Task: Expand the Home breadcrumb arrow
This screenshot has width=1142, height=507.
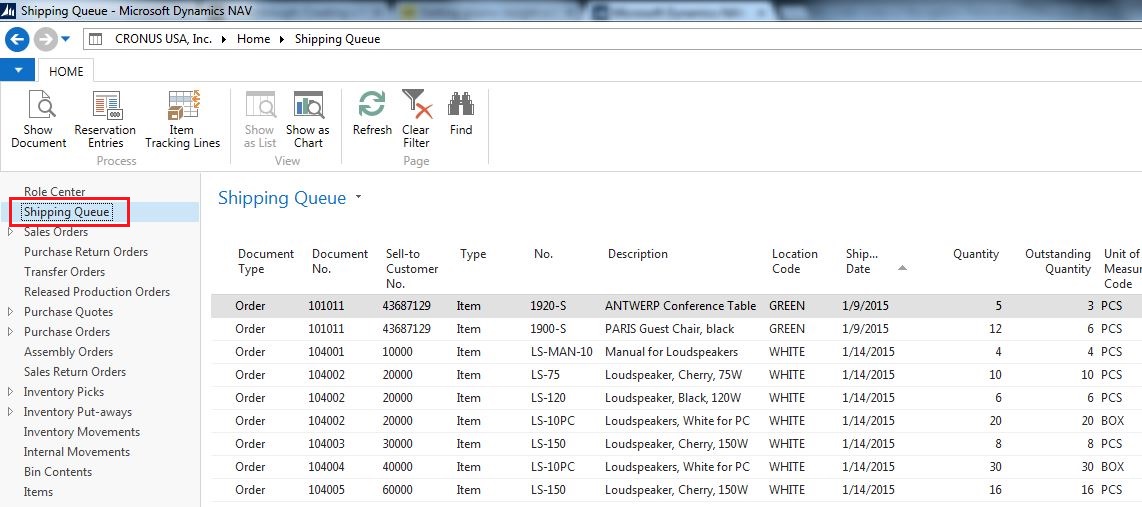Action: pos(282,39)
